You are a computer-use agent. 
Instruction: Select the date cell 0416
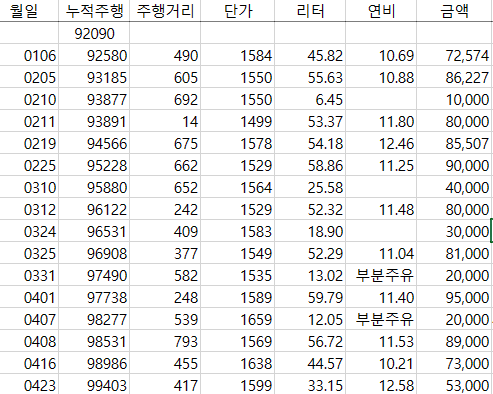29,363
